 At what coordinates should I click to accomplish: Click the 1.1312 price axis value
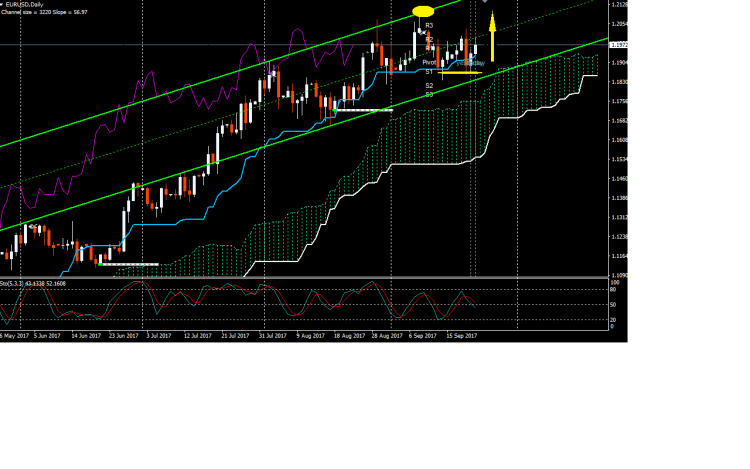point(619,218)
